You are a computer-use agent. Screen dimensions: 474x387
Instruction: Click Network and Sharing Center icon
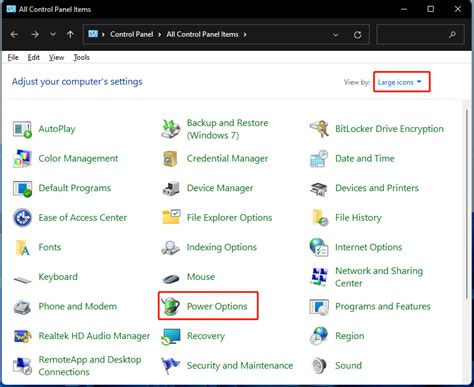coord(319,277)
